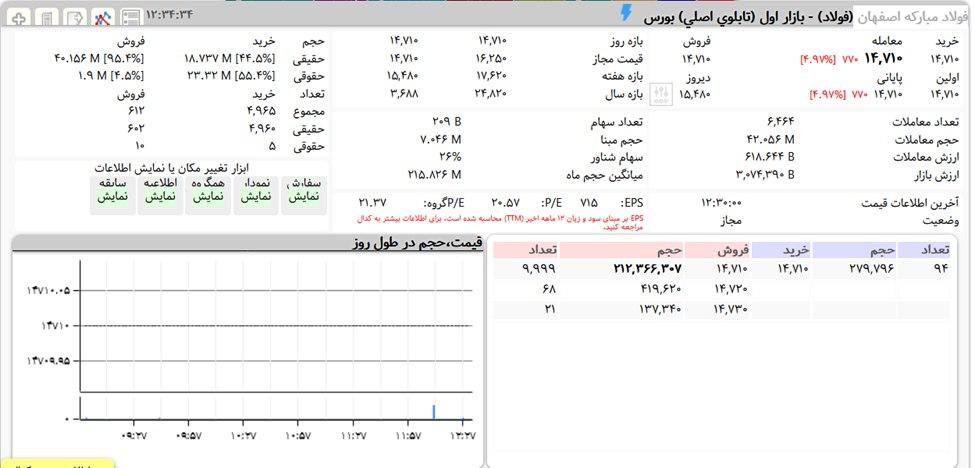The width and height of the screenshot is (975, 468).
Task: Click the بازه سال high ۲۴,۸۲۰
Action: pyautogui.click(x=492, y=94)
